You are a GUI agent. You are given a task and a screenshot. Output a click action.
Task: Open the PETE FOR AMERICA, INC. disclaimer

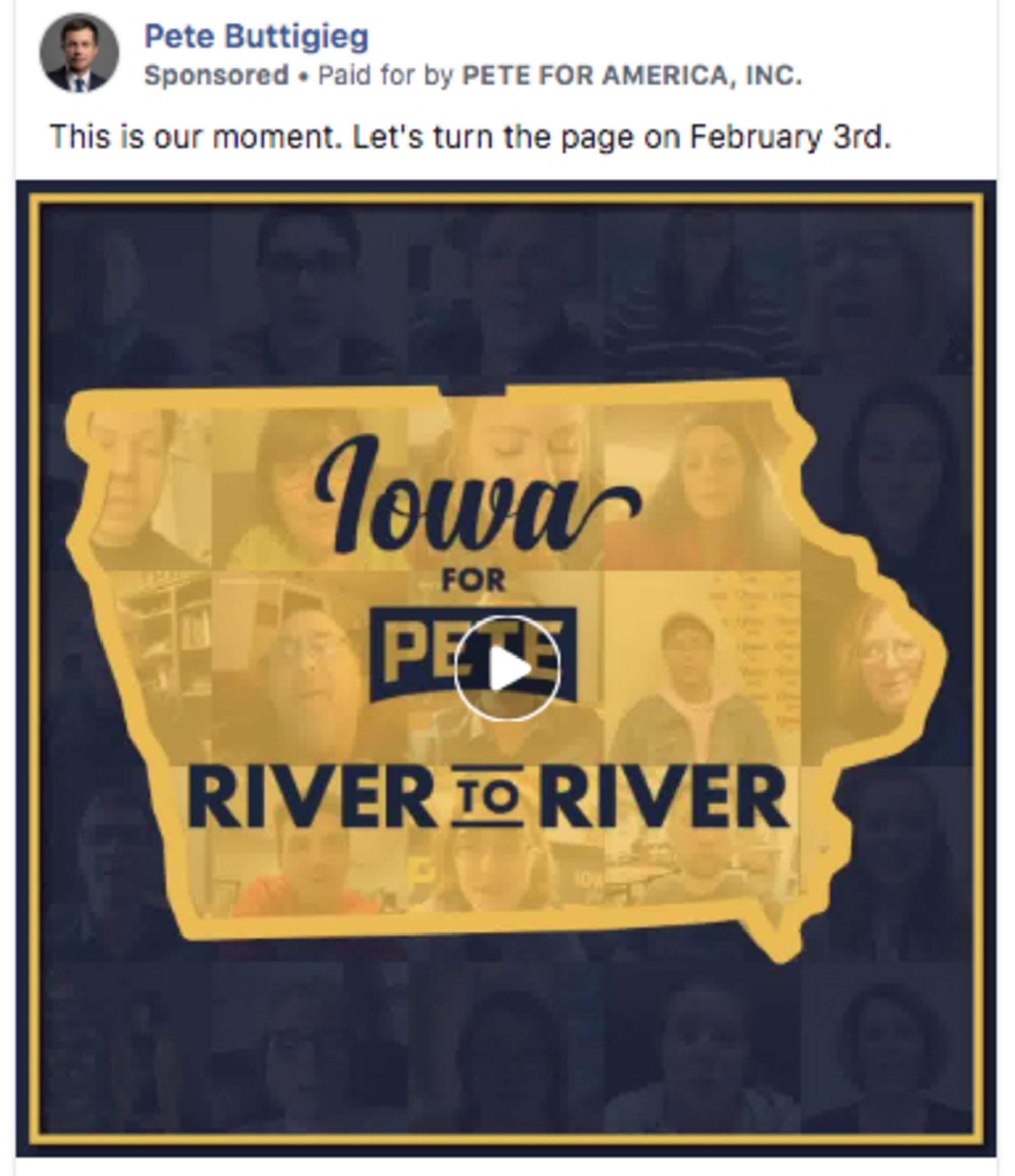pyautogui.click(x=632, y=76)
